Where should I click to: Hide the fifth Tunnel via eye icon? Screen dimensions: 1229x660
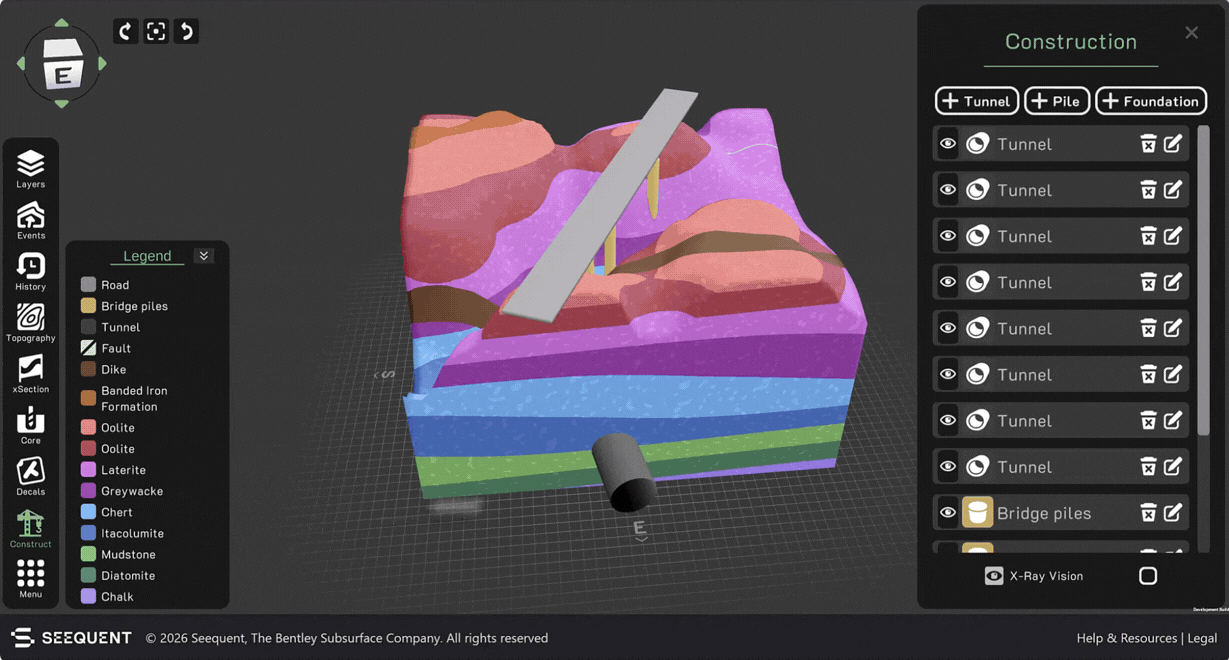pos(947,328)
